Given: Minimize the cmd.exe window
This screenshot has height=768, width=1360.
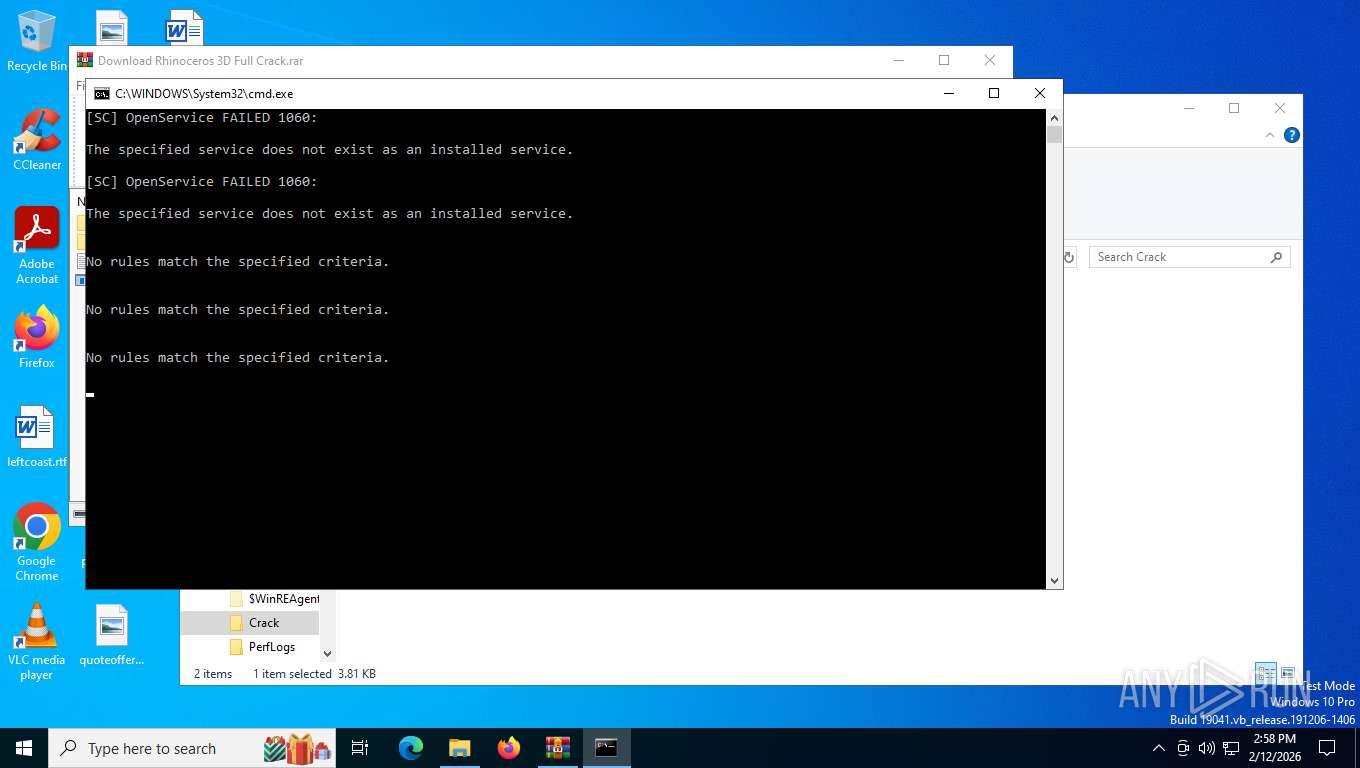Looking at the screenshot, I should [948, 94].
